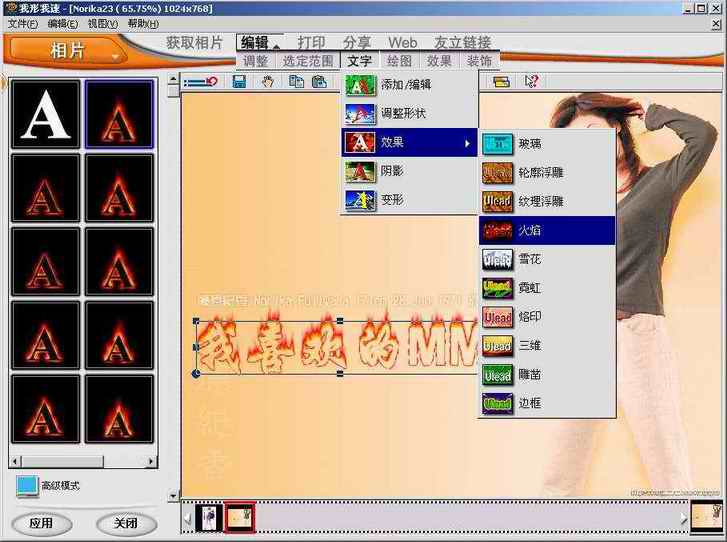Choose the 边框 border effect icon
Viewport: 727px width, 542px height.
(497, 403)
